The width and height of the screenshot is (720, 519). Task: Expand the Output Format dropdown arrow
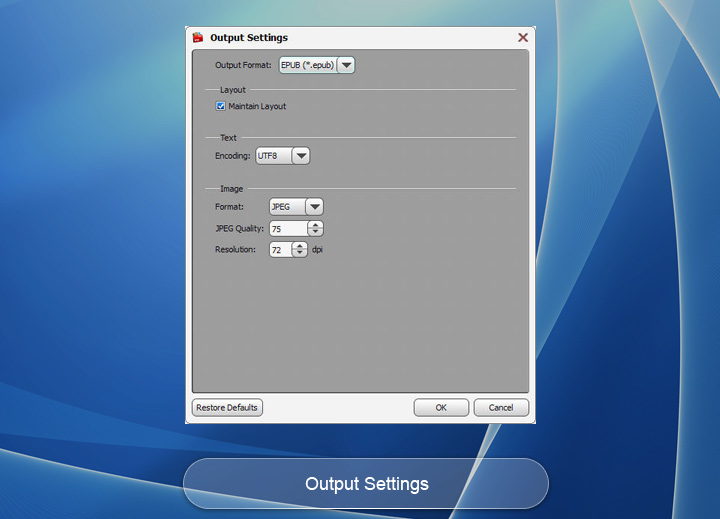click(346, 65)
